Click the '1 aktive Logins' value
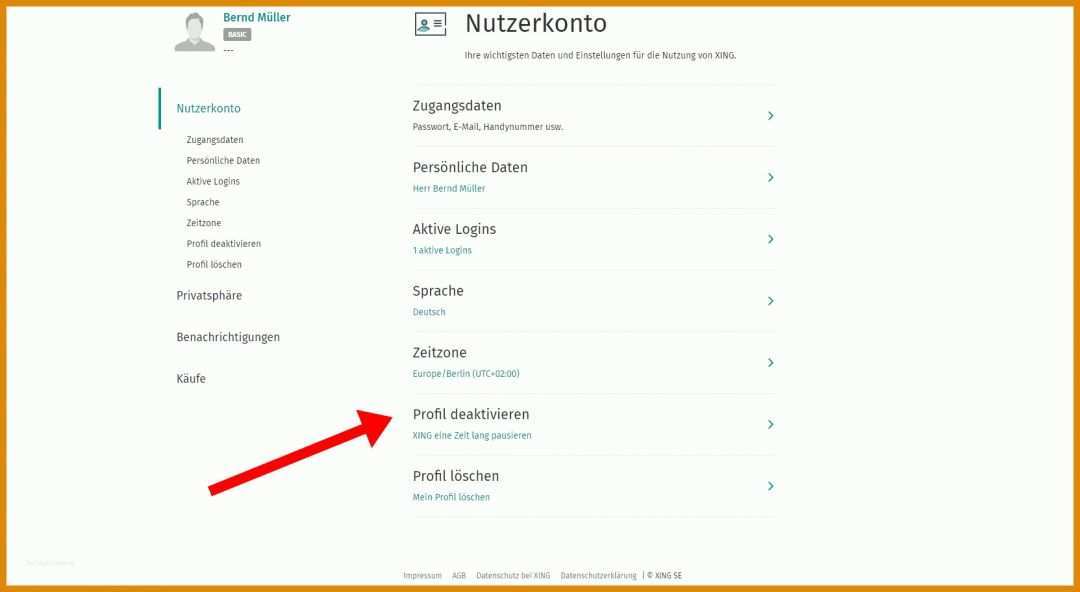The width and height of the screenshot is (1080, 592). (442, 250)
